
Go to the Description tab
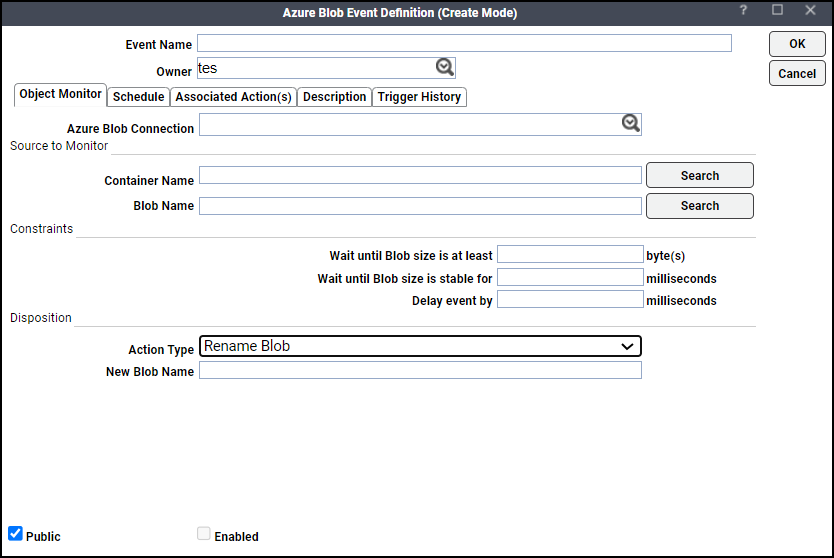tap(335, 97)
